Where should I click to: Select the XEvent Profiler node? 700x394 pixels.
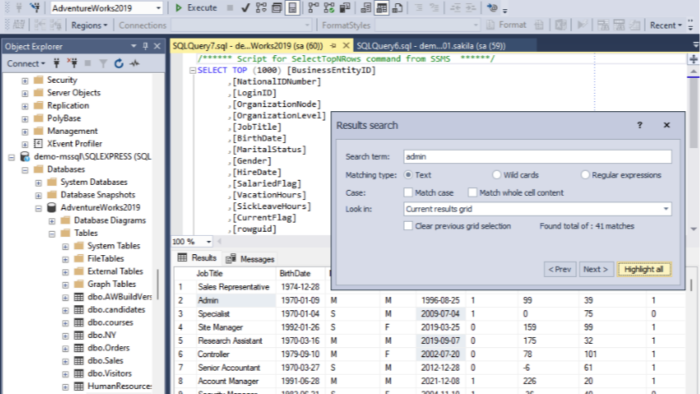tap(74, 144)
